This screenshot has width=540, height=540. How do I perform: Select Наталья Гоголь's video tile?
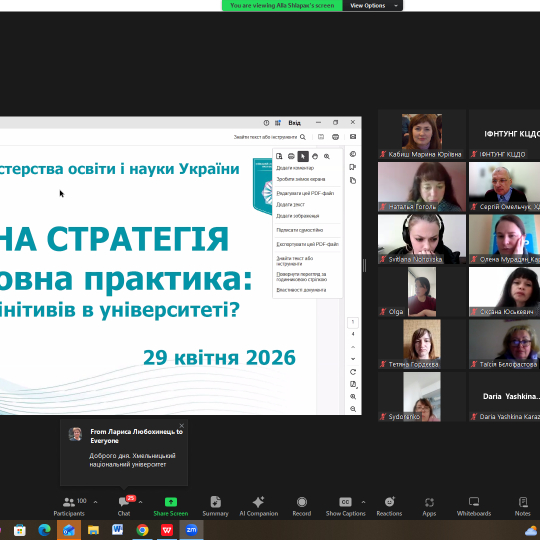pos(422,187)
